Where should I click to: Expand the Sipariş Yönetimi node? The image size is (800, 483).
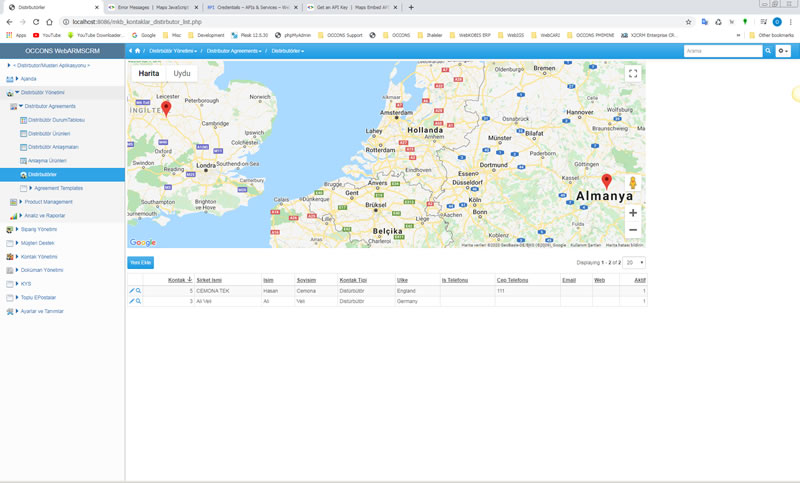pyautogui.click(x=17, y=229)
